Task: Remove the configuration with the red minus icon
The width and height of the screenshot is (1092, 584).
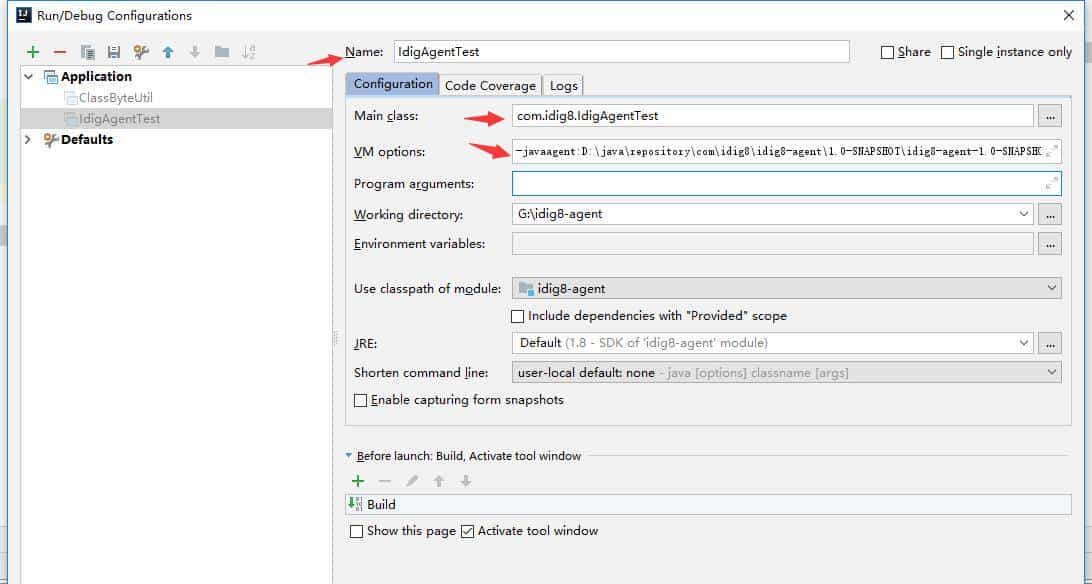Action: click(x=60, y=52)
